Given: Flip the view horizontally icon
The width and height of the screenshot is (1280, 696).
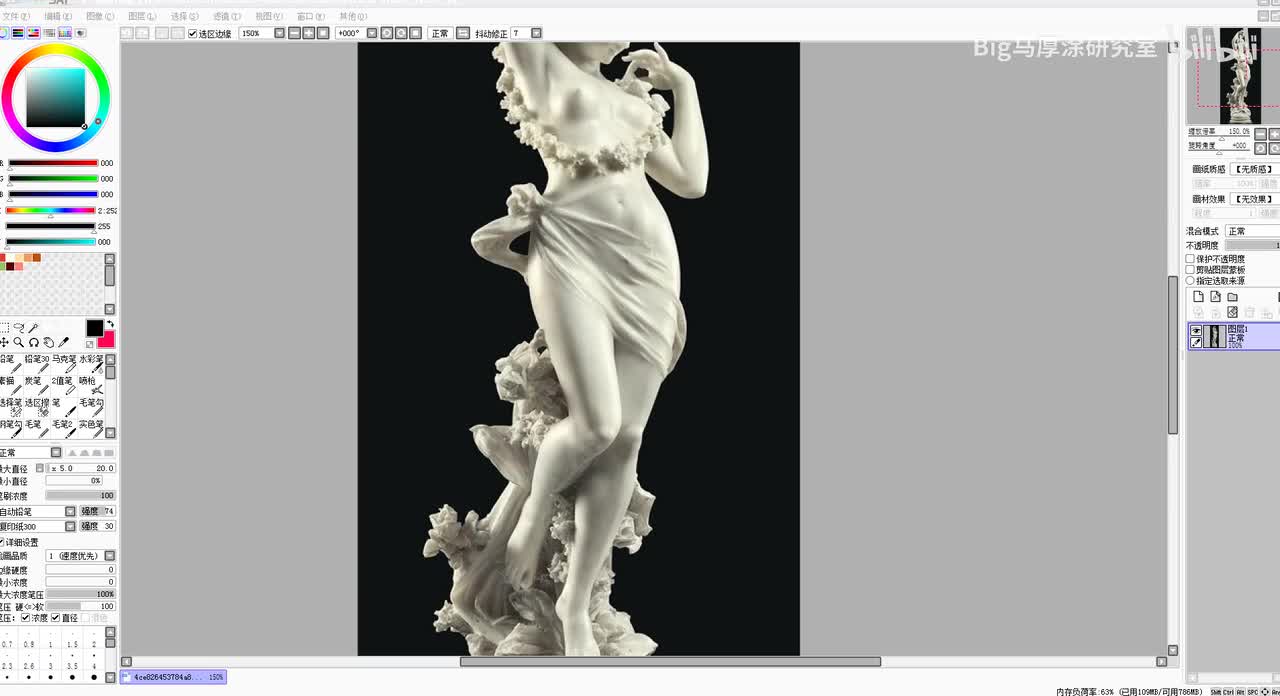Looking at the screenshot, I should (x=463, y=33).
